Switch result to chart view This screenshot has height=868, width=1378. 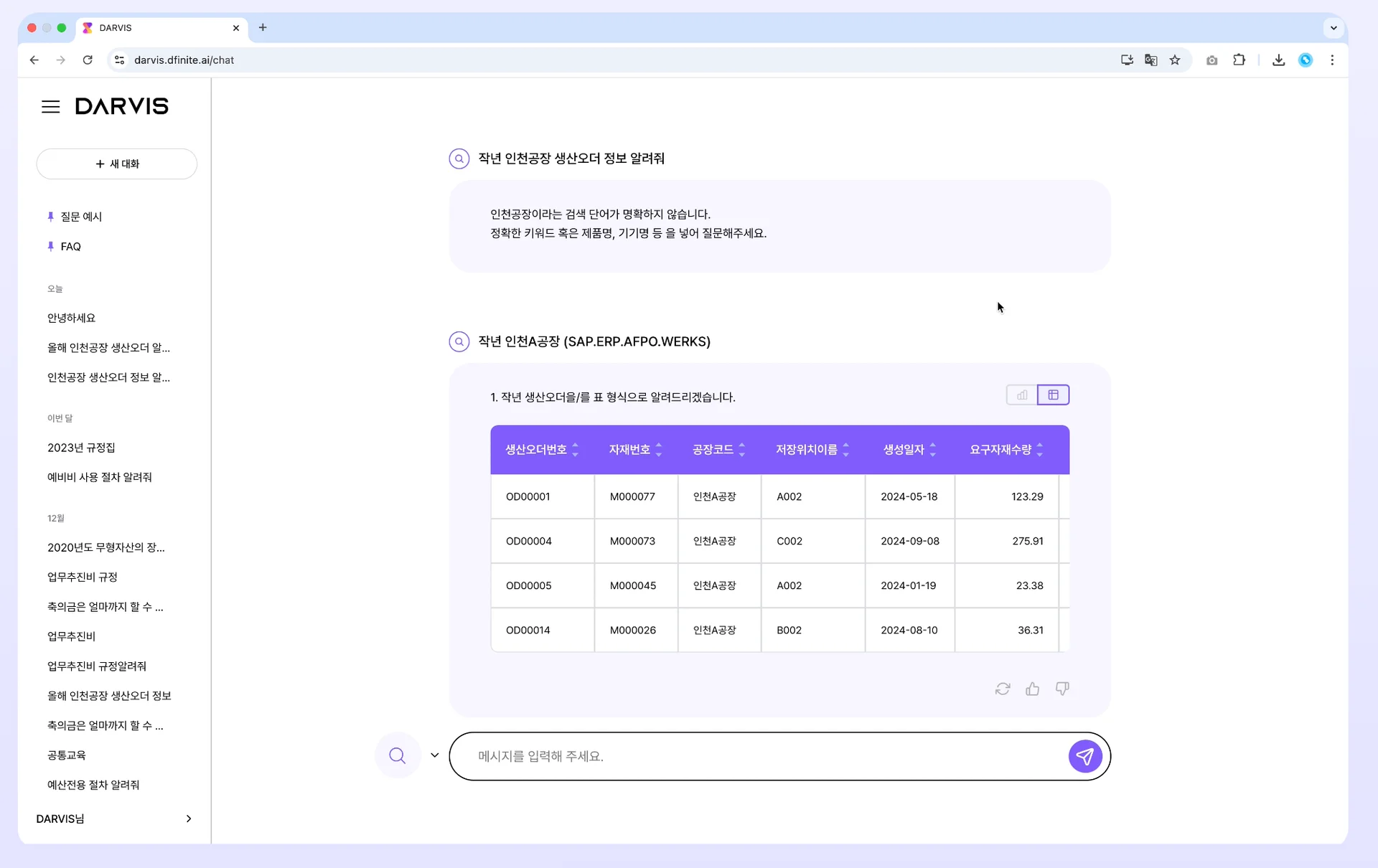point(1021,395)
